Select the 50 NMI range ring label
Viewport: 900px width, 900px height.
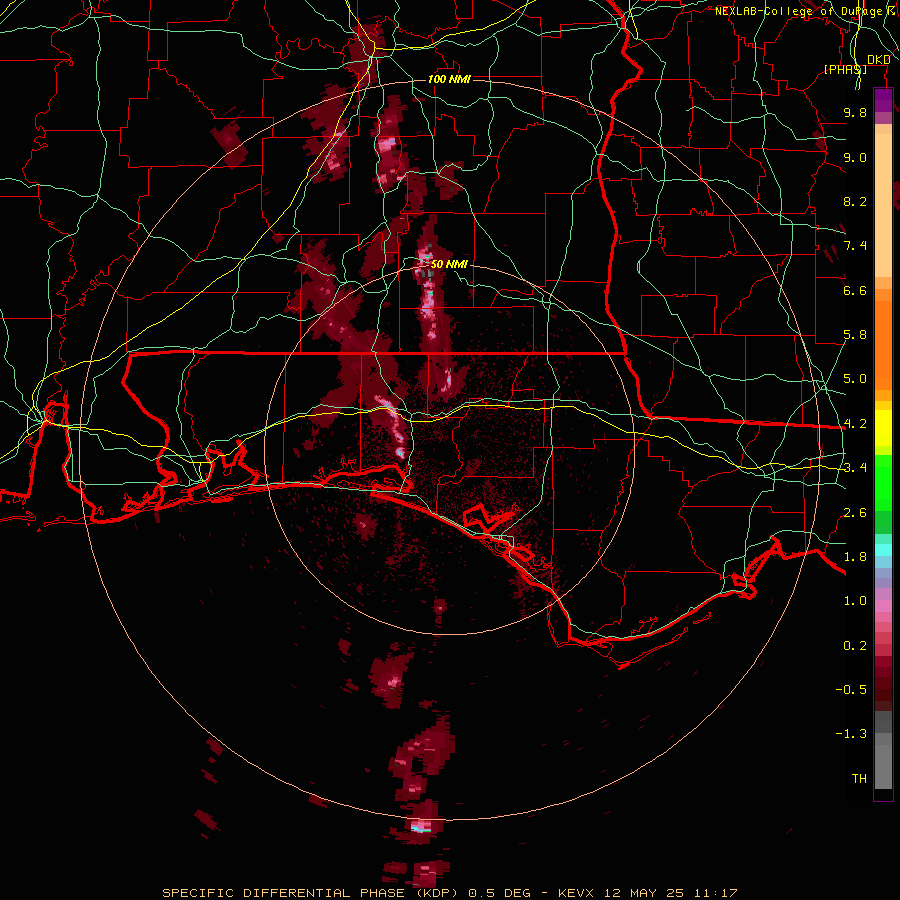(449, 264)
